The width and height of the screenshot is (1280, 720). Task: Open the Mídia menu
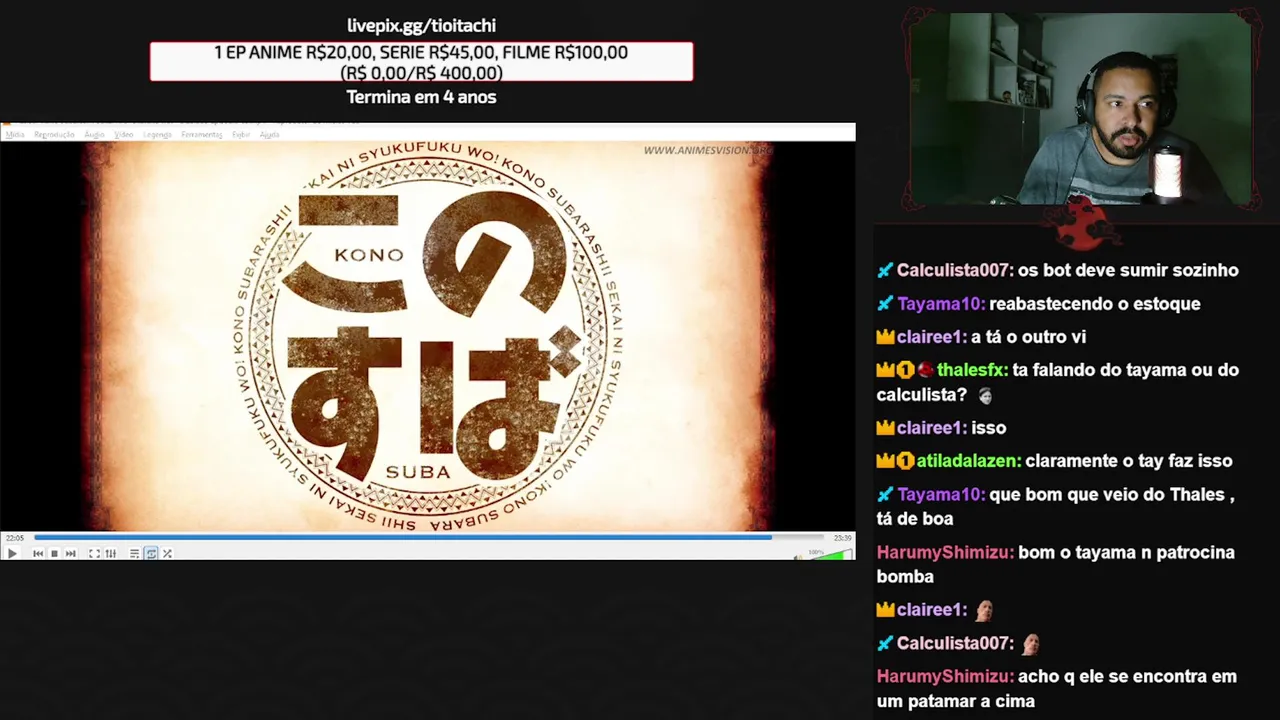[x=15, y=134]
